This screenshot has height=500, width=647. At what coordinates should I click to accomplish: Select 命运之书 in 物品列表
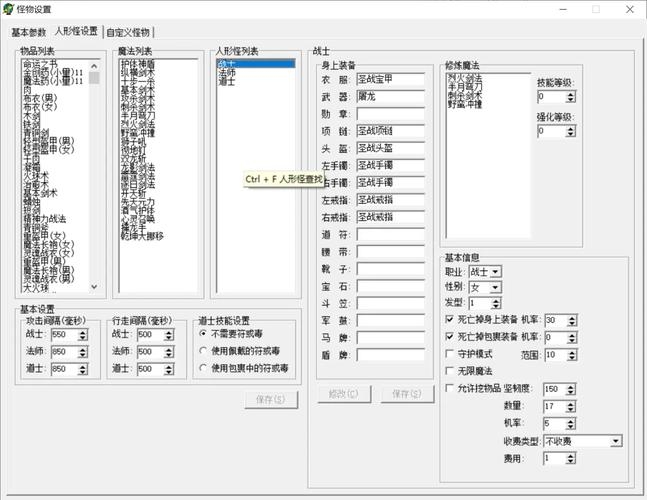click(40, 64)
